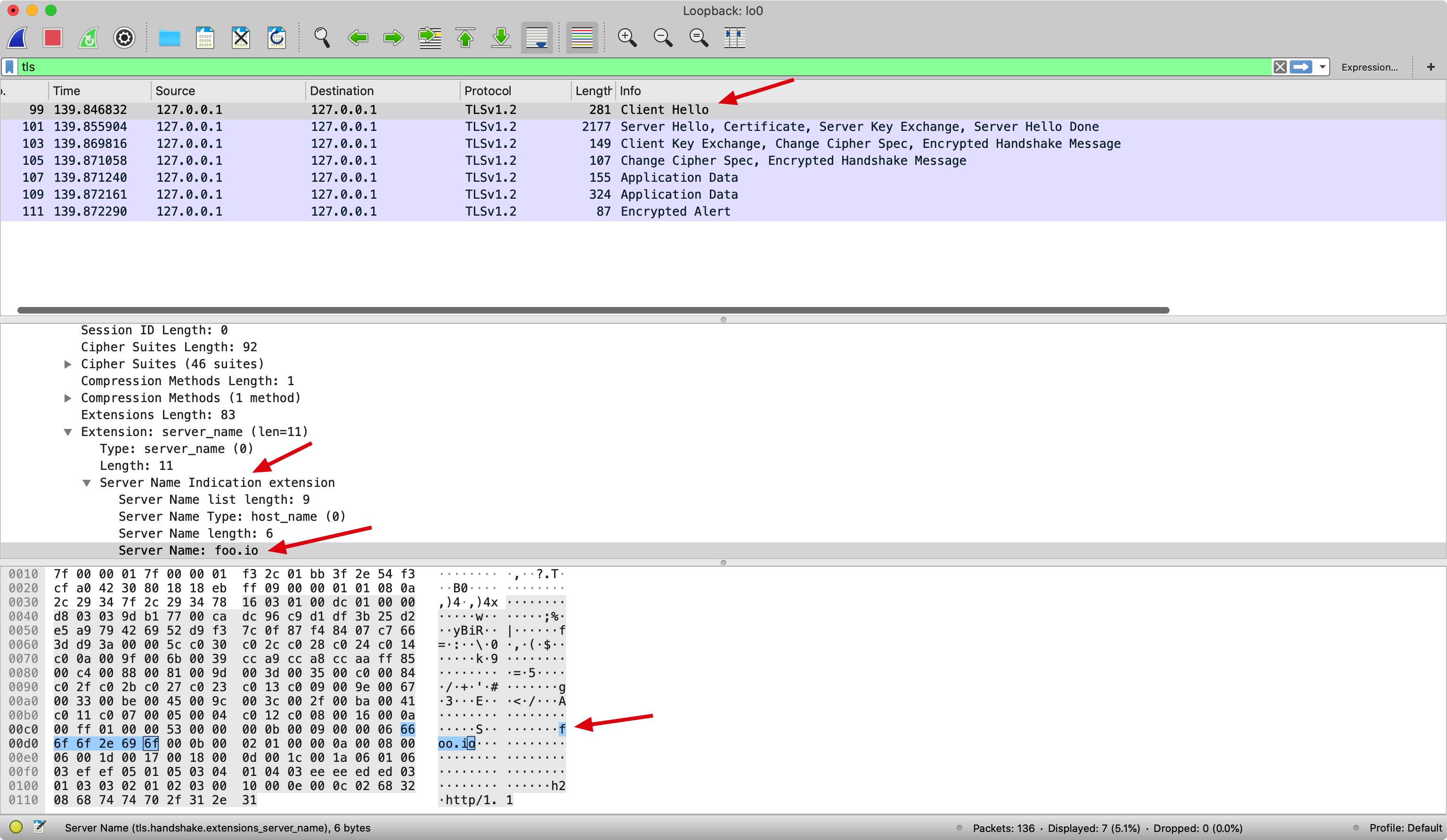Image resolution: width=1447 pixels, height=840 pixels.
Task: Sort packets by the Protocol column header
Action: [488, 91]
